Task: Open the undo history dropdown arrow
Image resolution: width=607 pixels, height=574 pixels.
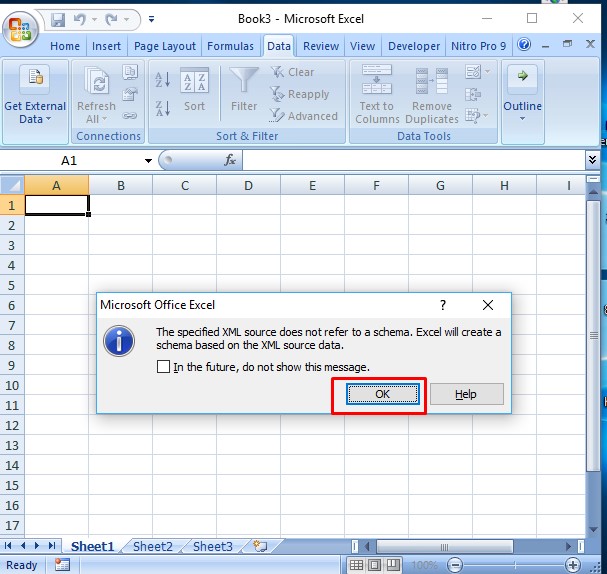Action: 94,19
